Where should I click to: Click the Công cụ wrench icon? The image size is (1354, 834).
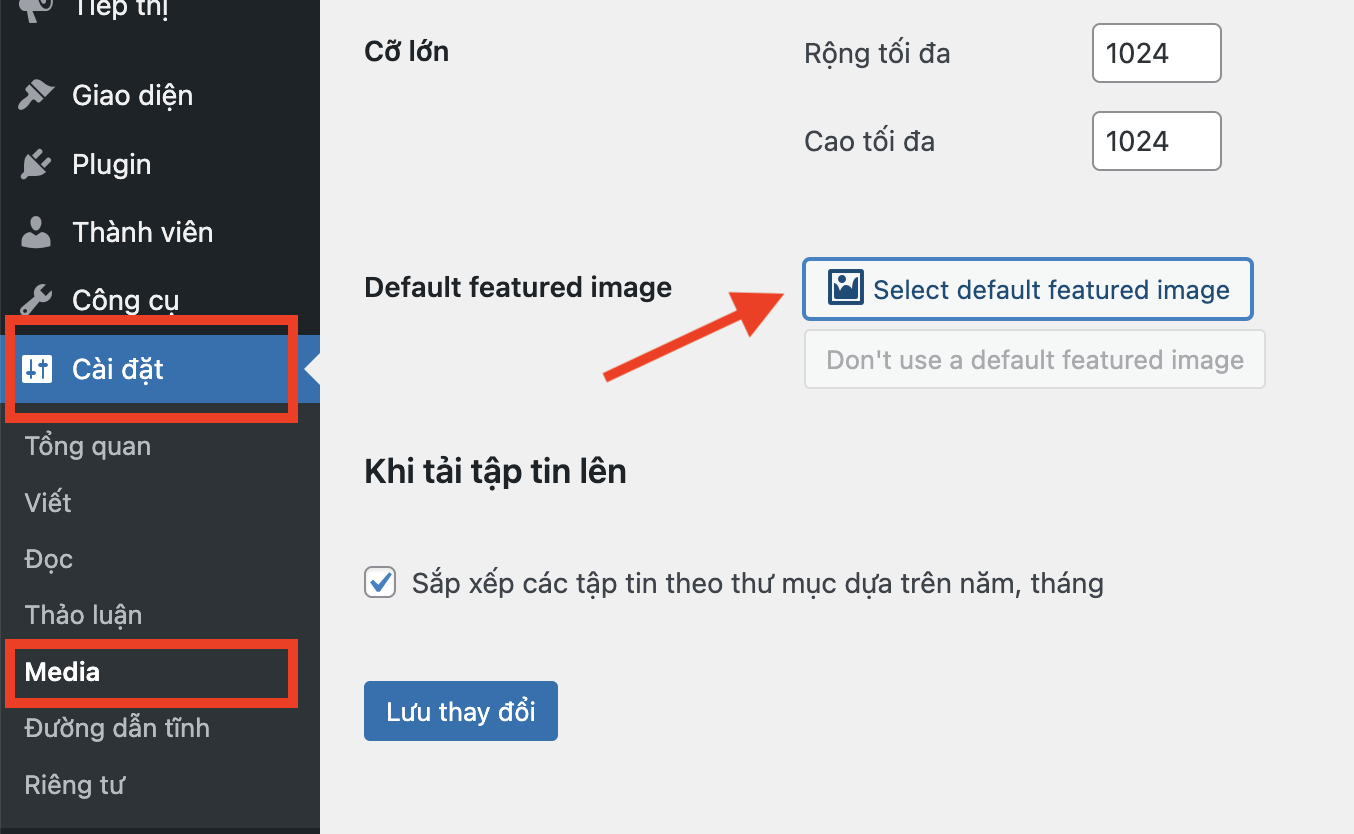tap(36, 300)
